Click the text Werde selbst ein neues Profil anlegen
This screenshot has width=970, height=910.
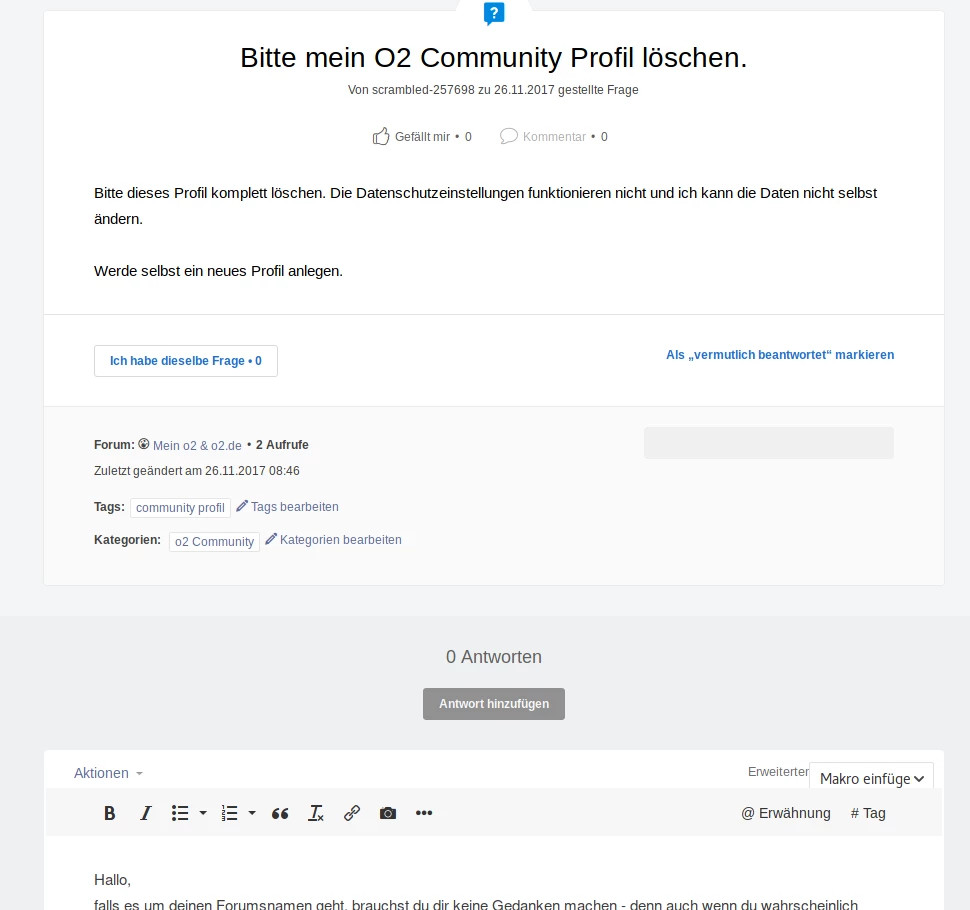coord(218,271)
